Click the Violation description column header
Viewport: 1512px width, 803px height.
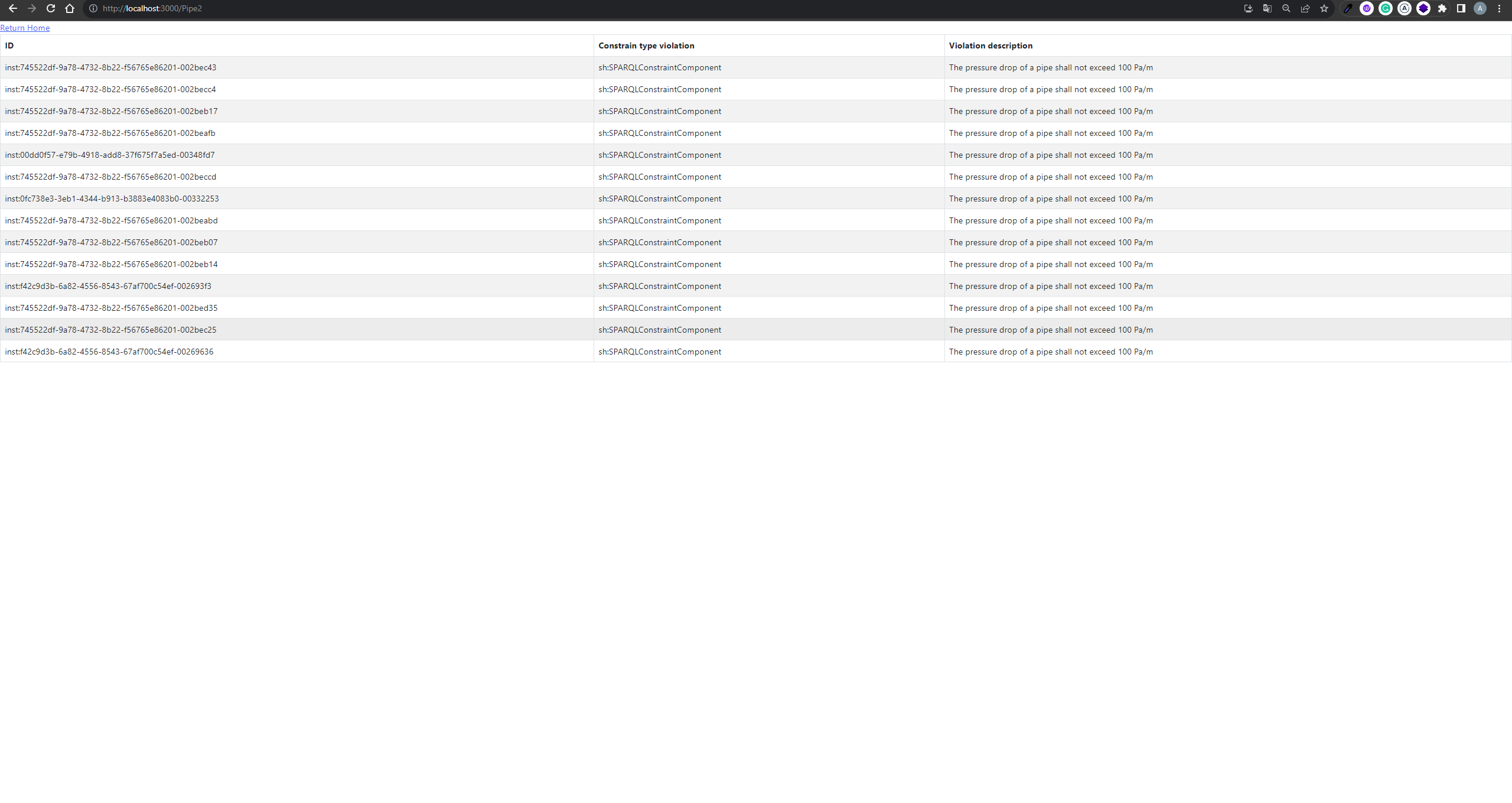click(990, 45)
